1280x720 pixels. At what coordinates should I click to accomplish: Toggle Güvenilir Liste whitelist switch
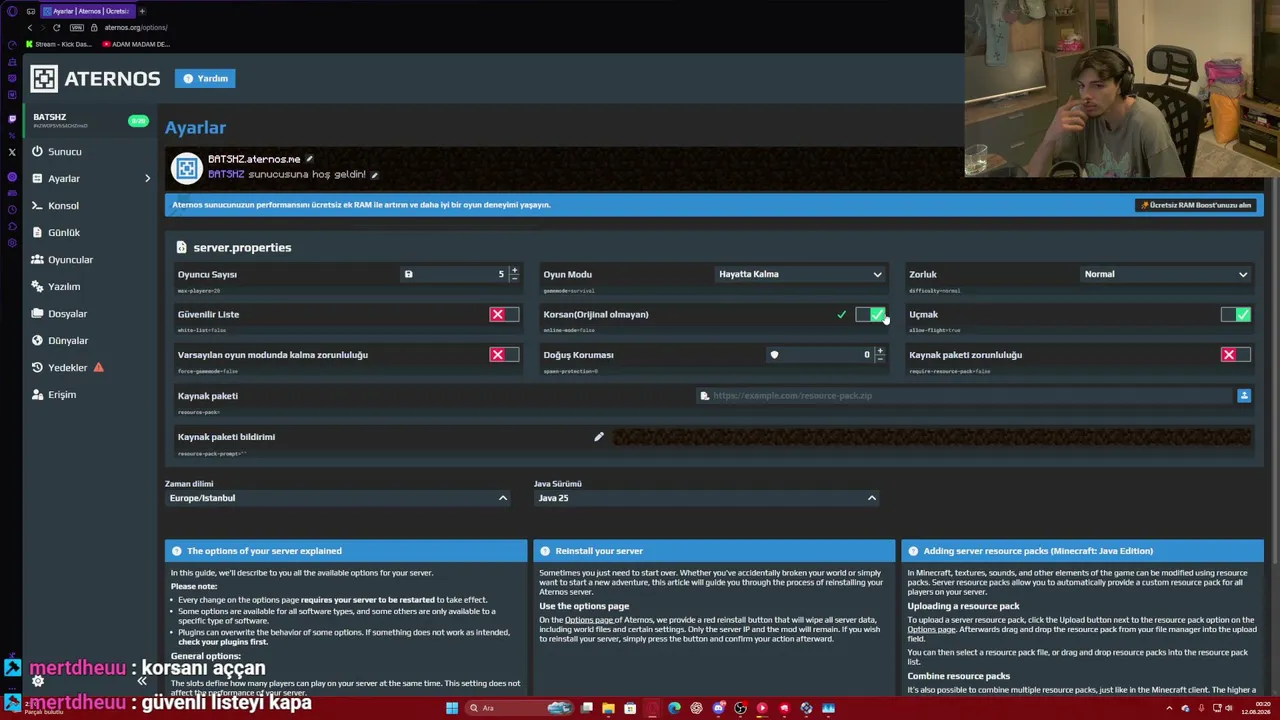(x=504, y=315)
